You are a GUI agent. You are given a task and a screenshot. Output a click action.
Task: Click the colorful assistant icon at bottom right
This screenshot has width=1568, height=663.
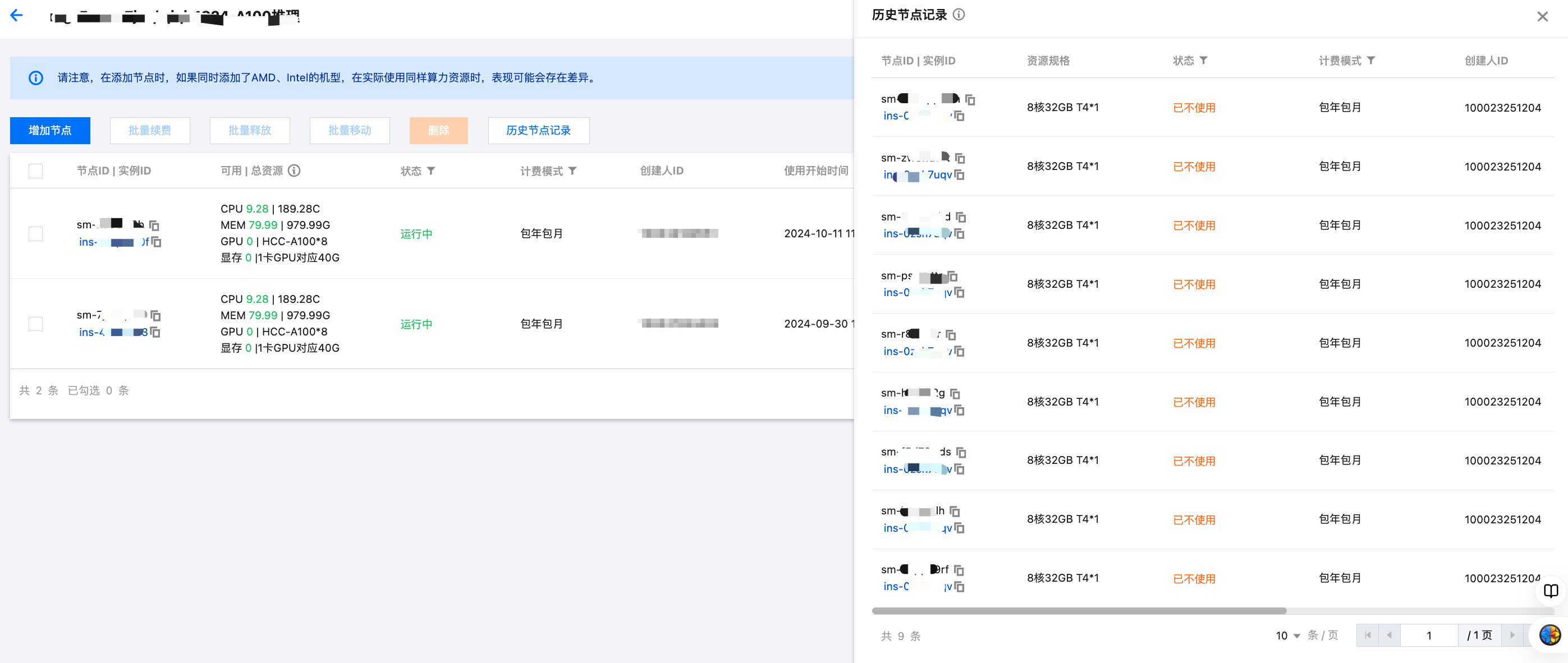(x=1549, y=635)
